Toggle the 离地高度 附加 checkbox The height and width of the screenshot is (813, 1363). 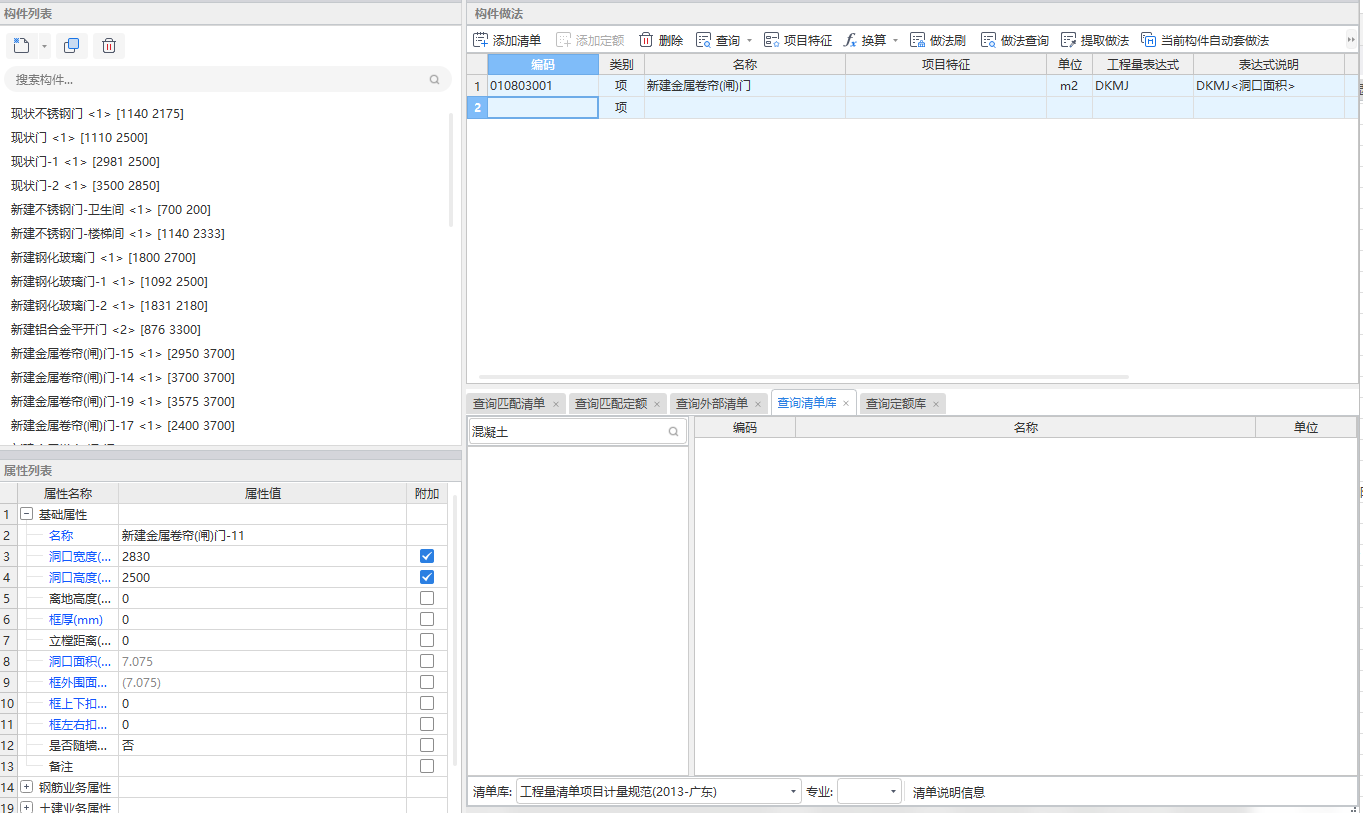click(x=427, y=598)
